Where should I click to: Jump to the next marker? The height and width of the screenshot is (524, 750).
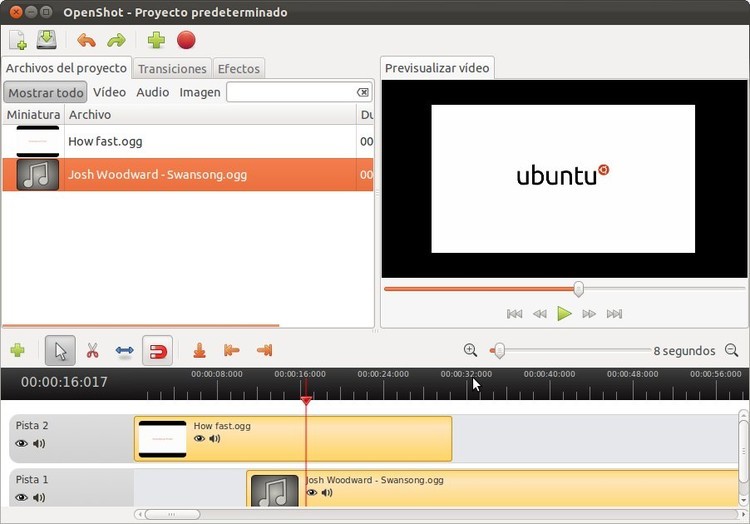coord(265,350)
